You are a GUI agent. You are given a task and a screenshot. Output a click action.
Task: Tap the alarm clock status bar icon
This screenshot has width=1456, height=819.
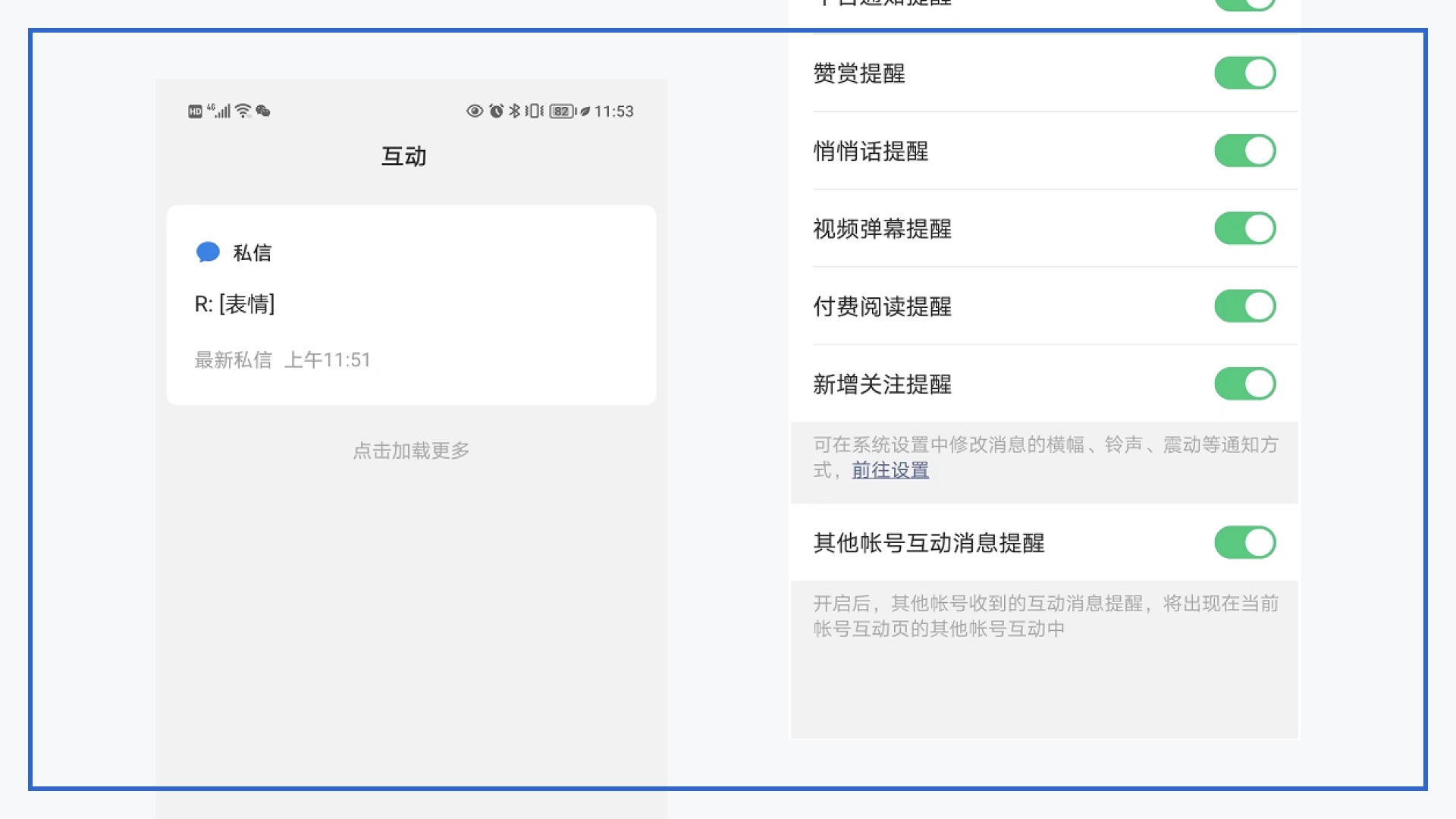pyautogui.click(x=495, y=111)
